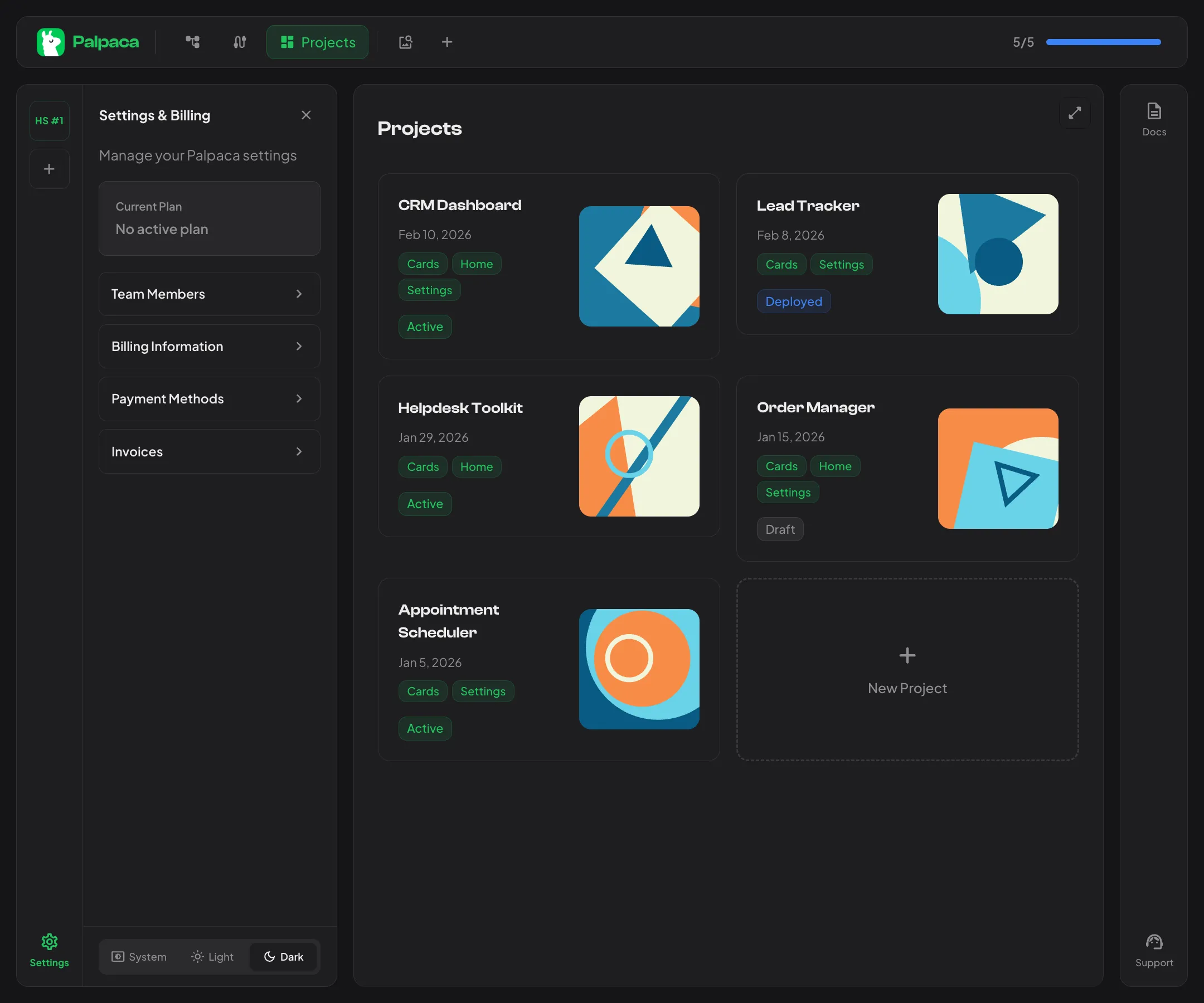Select the HS #1 workspace
This screenshot has height=1003, width=1204.
(x=49, y=120)
